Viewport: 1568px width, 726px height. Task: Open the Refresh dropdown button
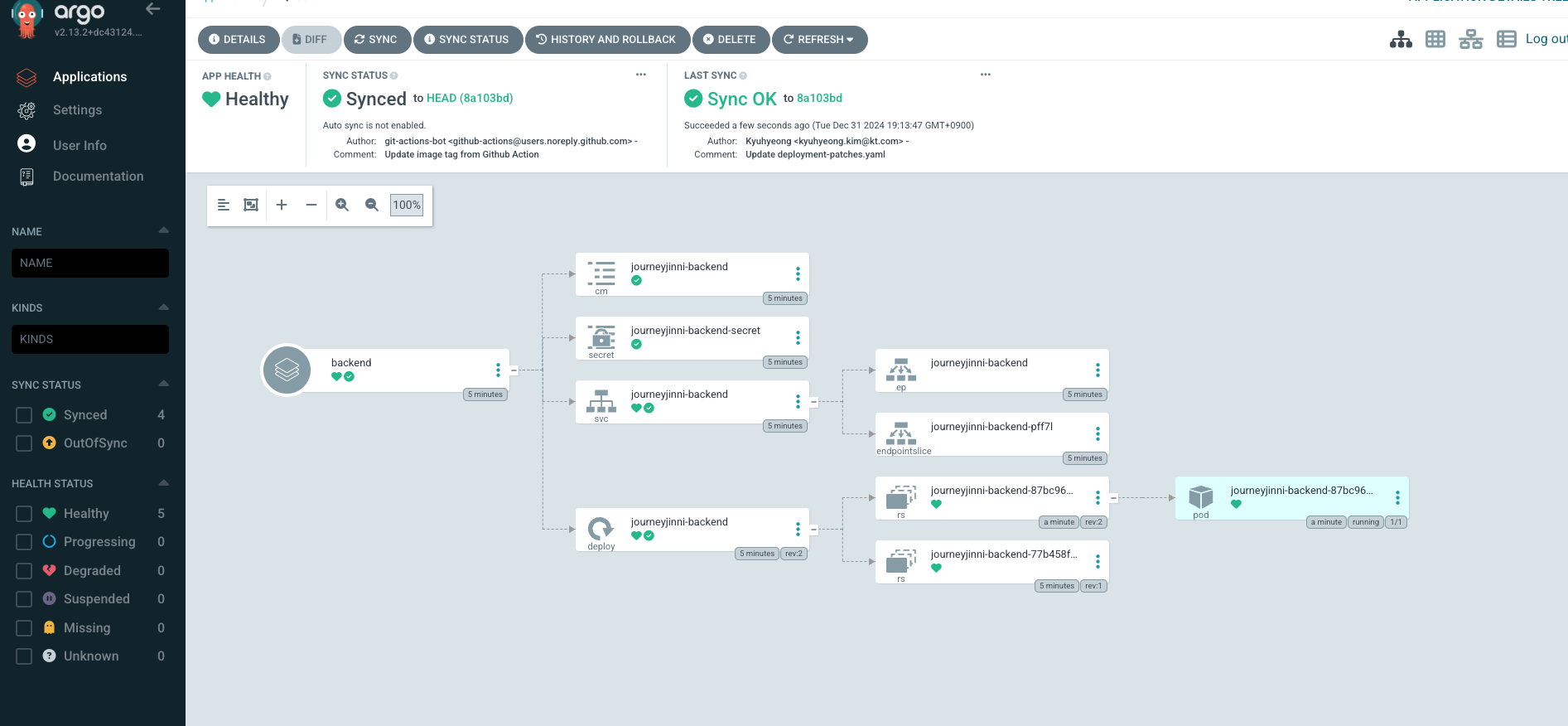[x=818, y=40]
